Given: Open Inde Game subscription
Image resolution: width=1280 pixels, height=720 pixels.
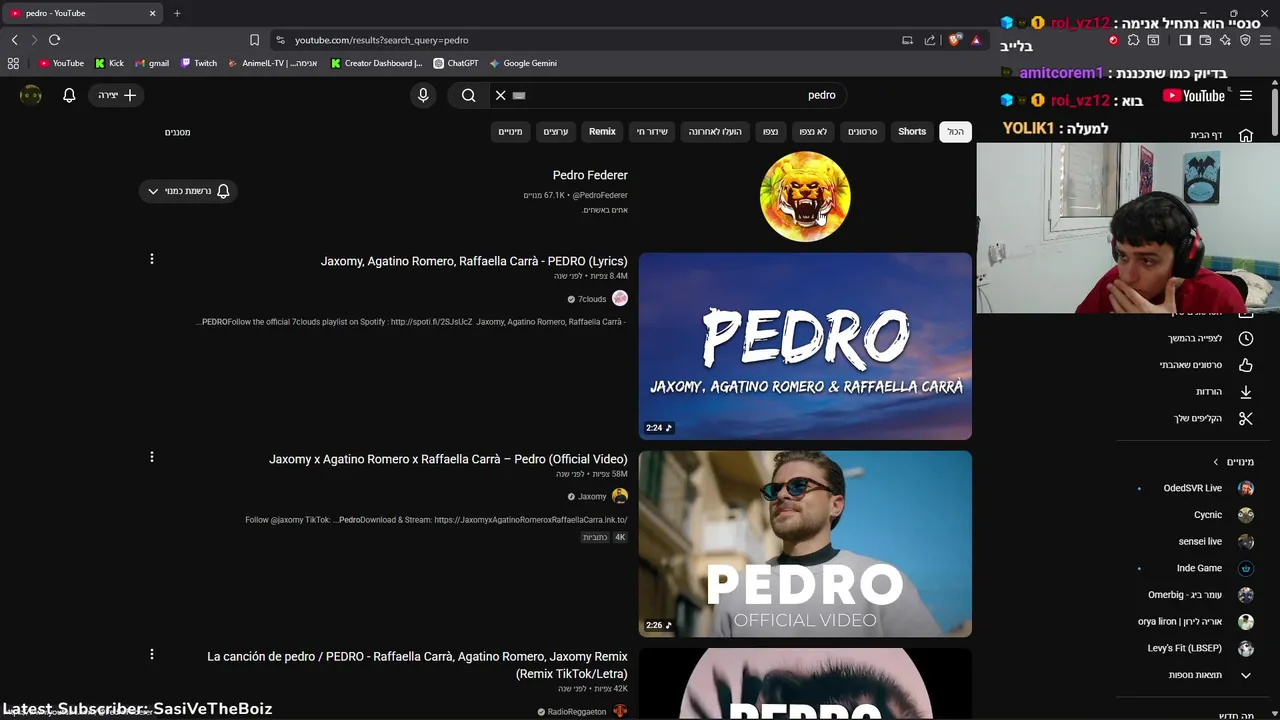Looking at the screenshot, I should click(1199, 568).
